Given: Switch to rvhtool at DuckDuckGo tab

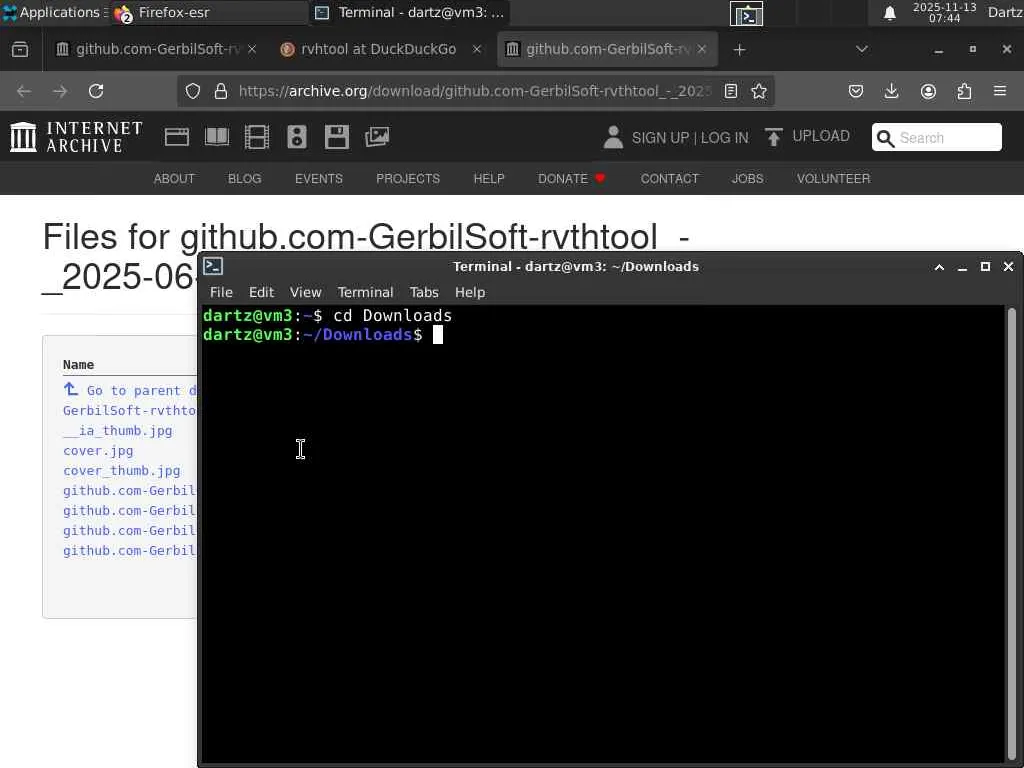Looking at the screenshot, I should (378, 49).
